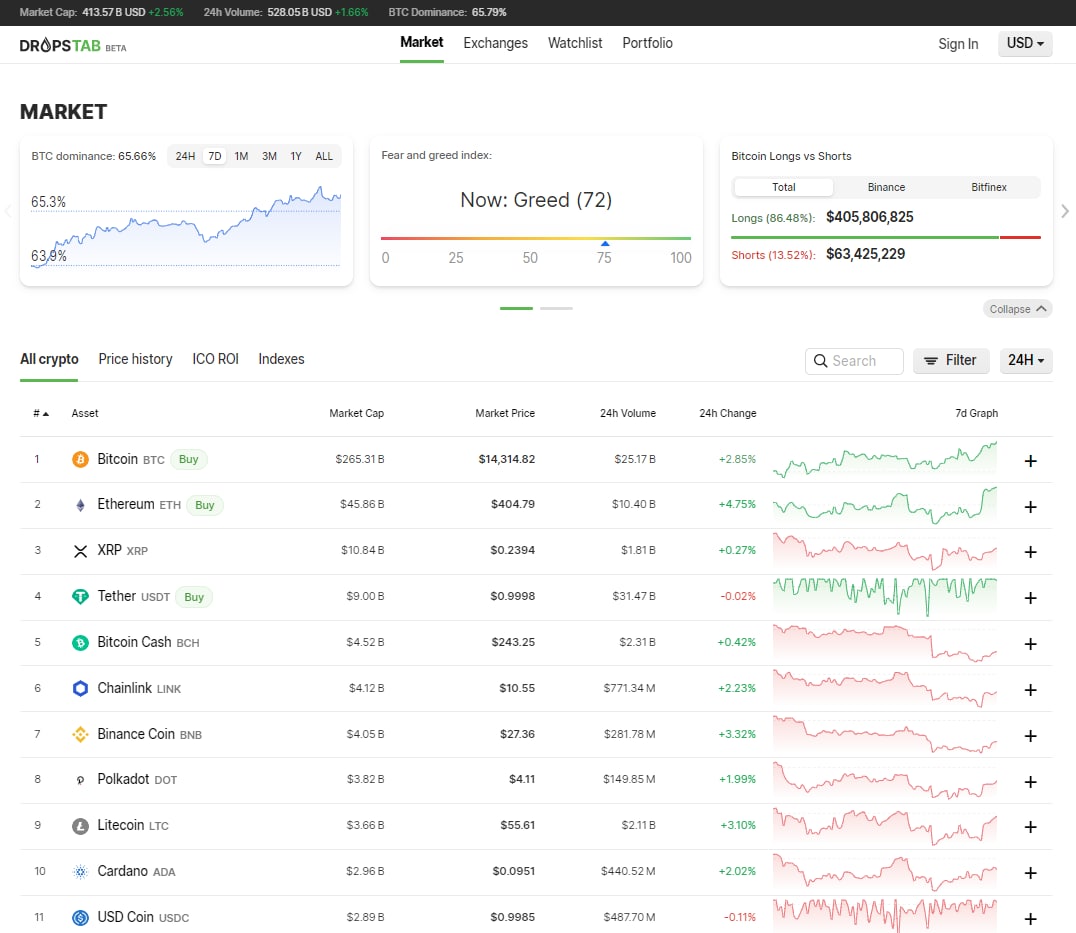Select 1Y range for BTC dominance chart
This screenshot has height=933, width=1076.
pyautogui.click(x=296, y=156)
